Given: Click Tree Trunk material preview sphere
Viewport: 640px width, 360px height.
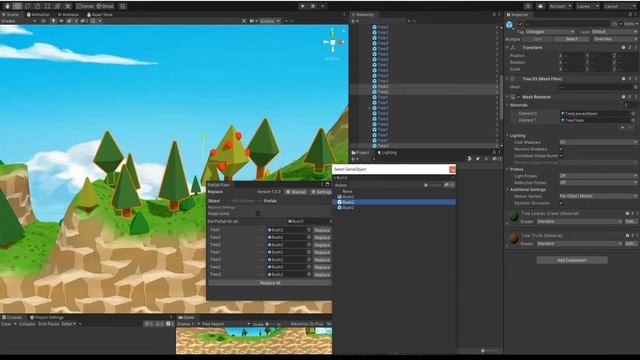Looking at the screenshot, I should pyautogui.click(x=514, y=238).
